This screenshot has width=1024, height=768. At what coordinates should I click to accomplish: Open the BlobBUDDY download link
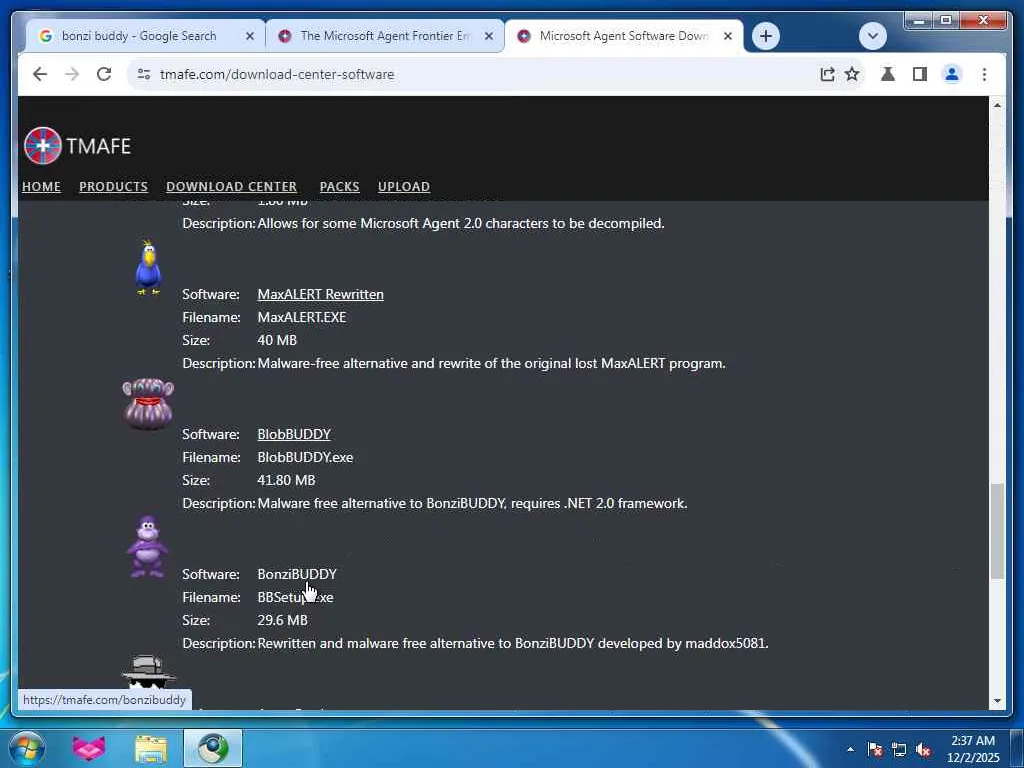click(294, 434)
